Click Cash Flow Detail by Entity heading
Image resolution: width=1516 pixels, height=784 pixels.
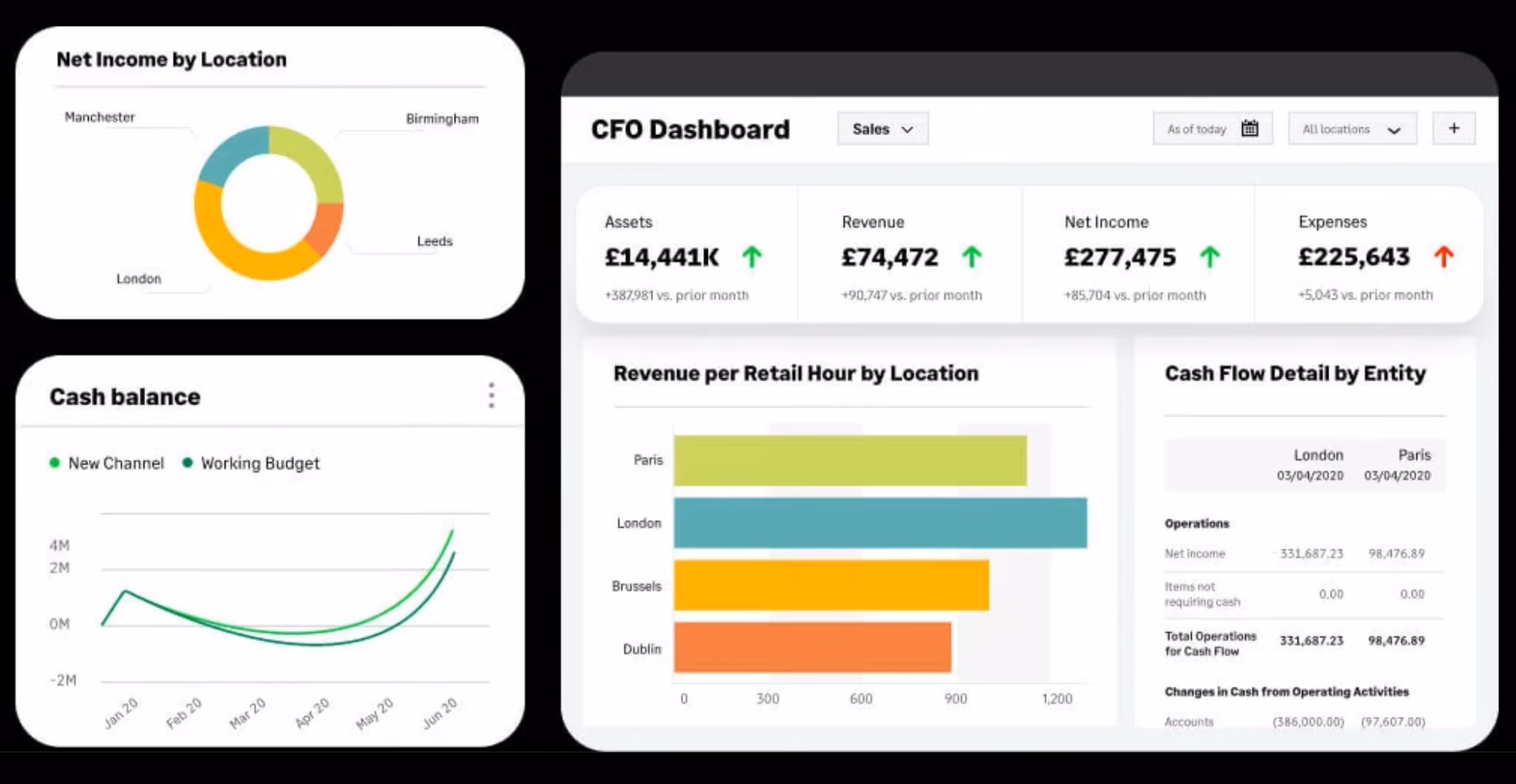click(x=1295, y=373)
